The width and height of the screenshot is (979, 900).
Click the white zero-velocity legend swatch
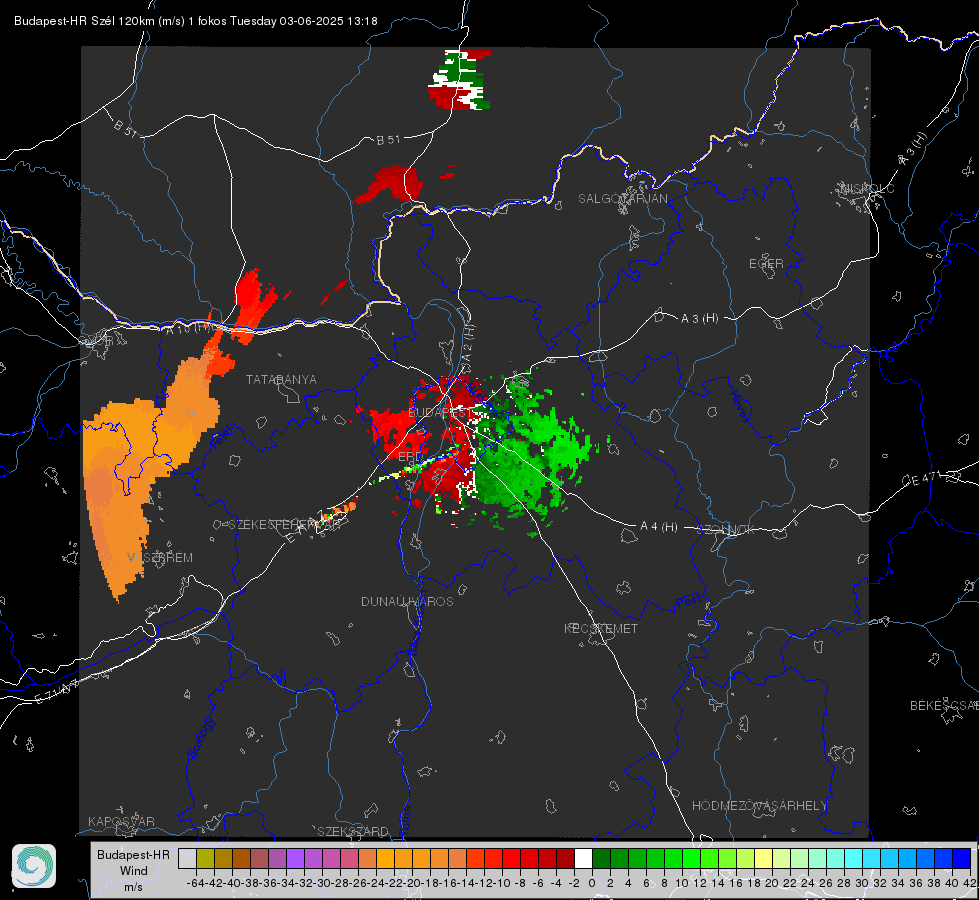tap(583, 858)
